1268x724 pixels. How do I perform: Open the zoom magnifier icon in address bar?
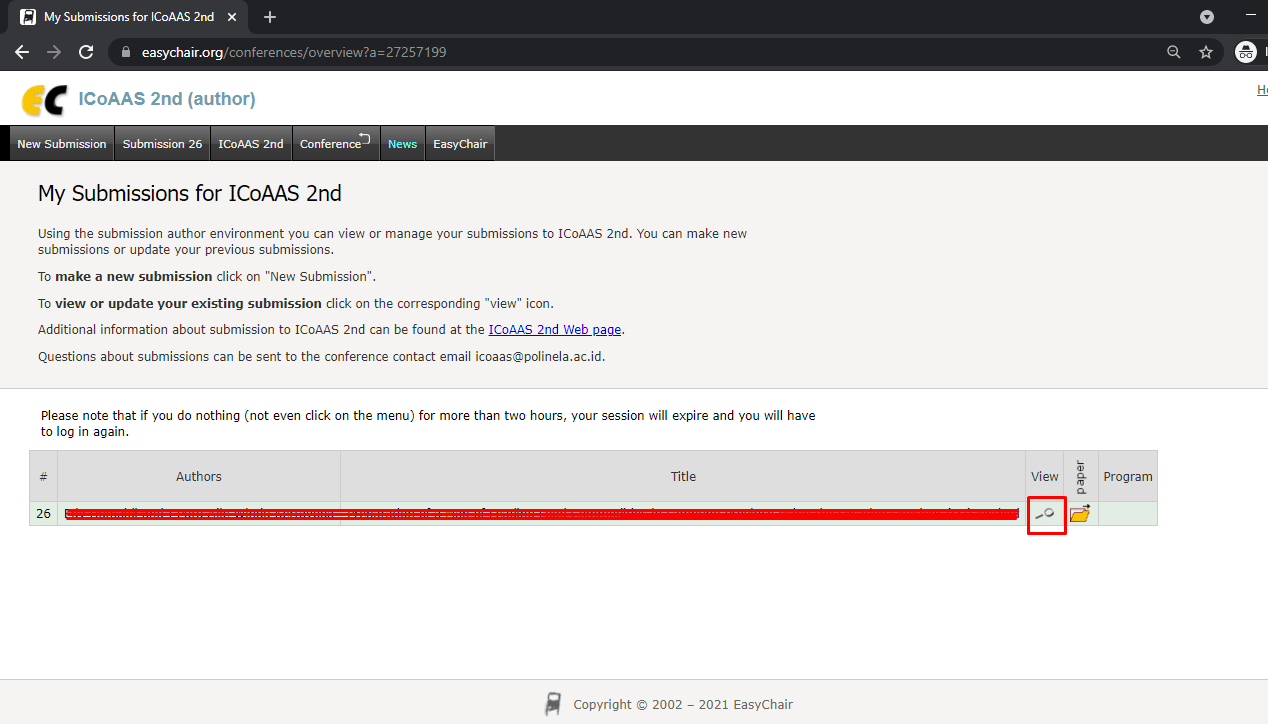tap(1174, 52)
